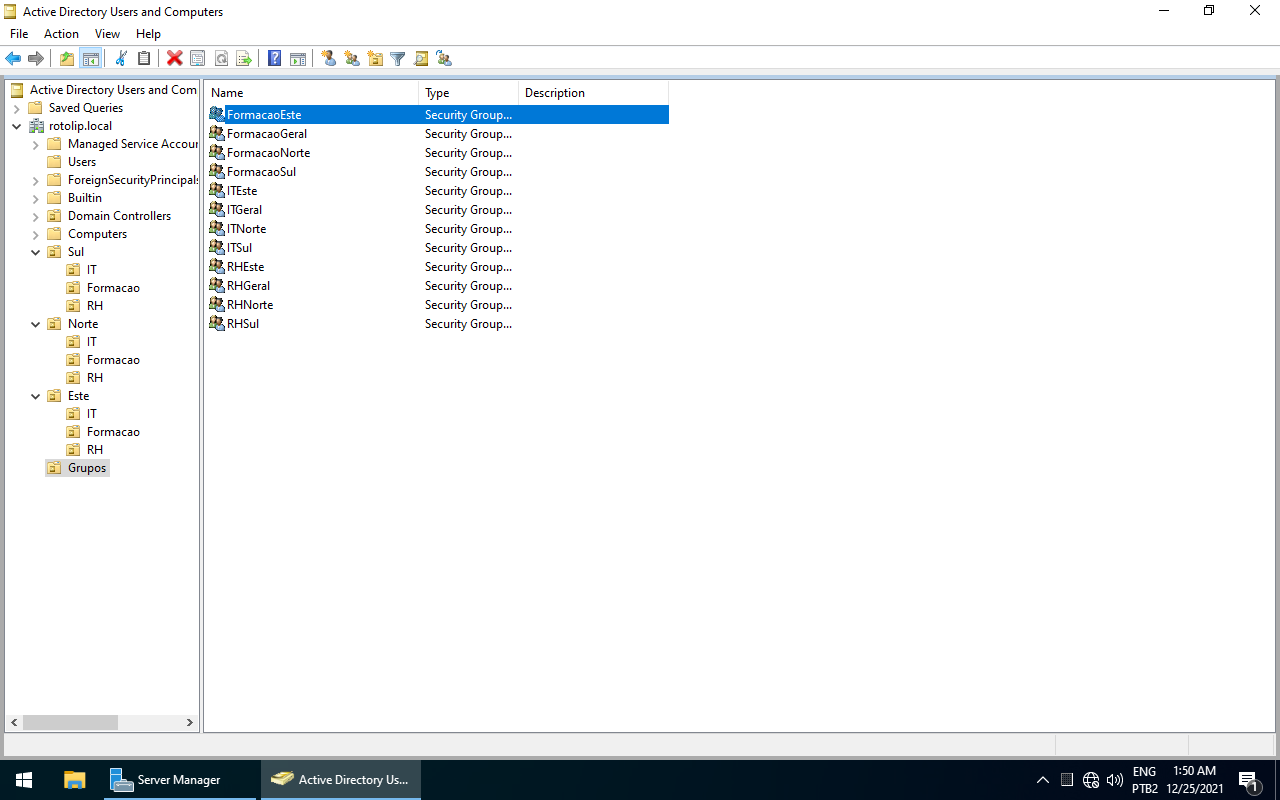
Task: Click the Back arrow in the toolbar
Action: [13, 59]
